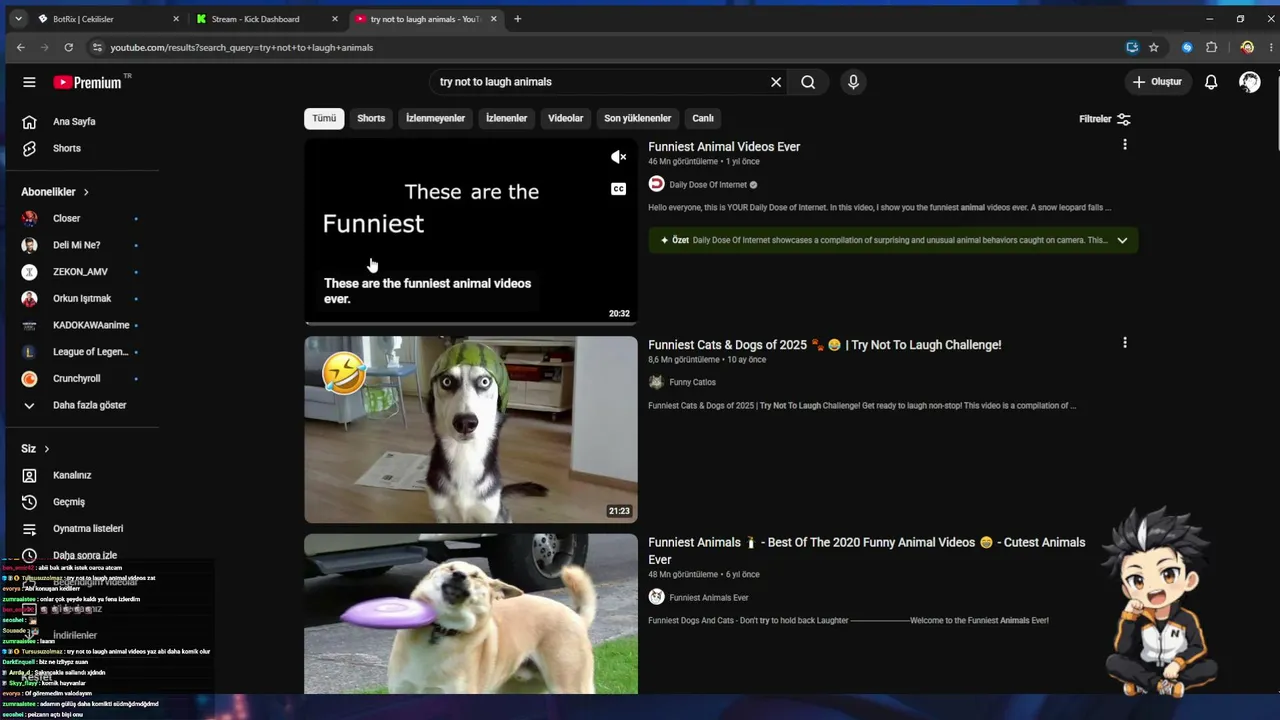Select the Videolar filter chip
Screen dimensions: 1280x720
565,118
